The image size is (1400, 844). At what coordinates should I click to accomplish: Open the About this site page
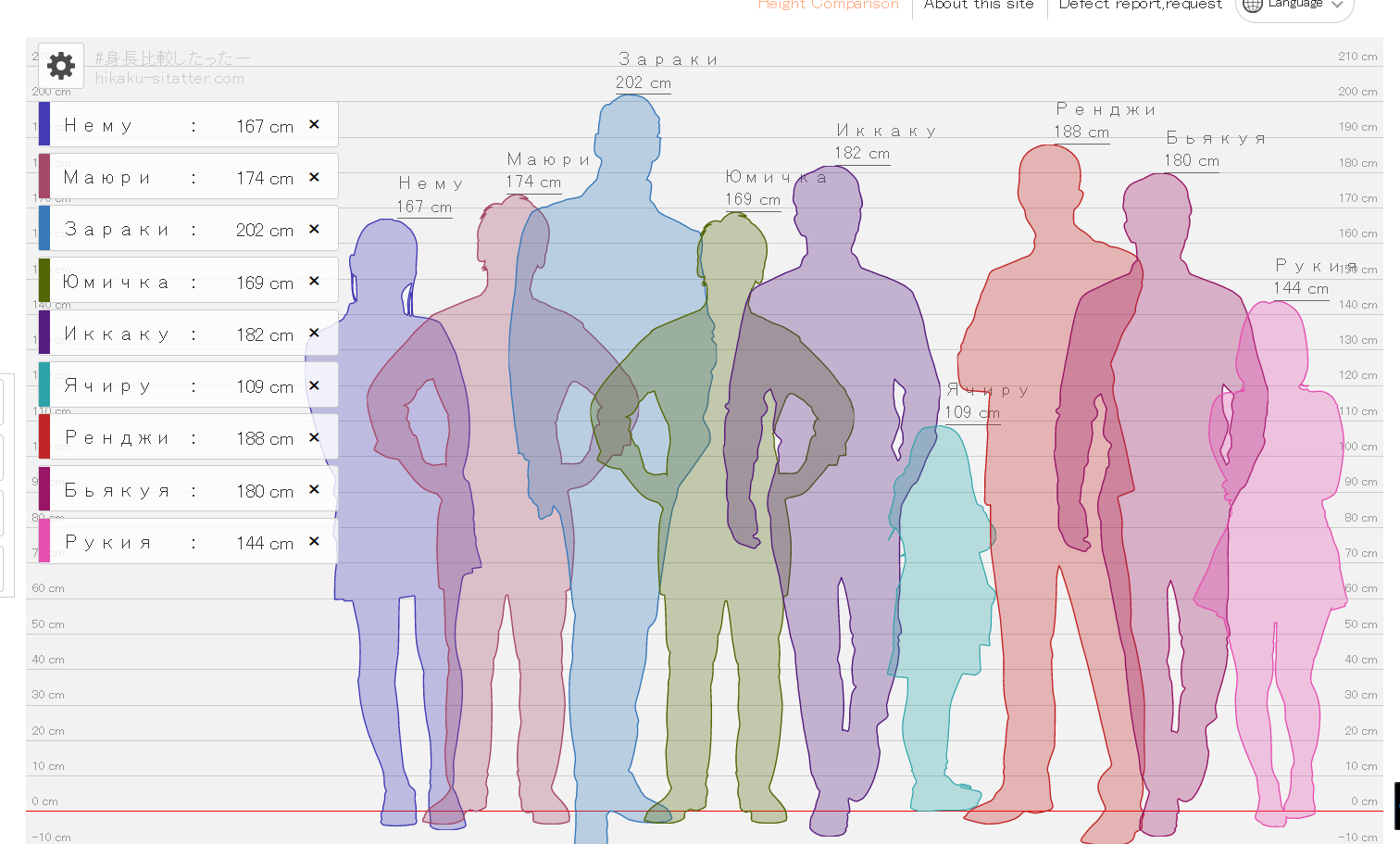click(979, 5)
